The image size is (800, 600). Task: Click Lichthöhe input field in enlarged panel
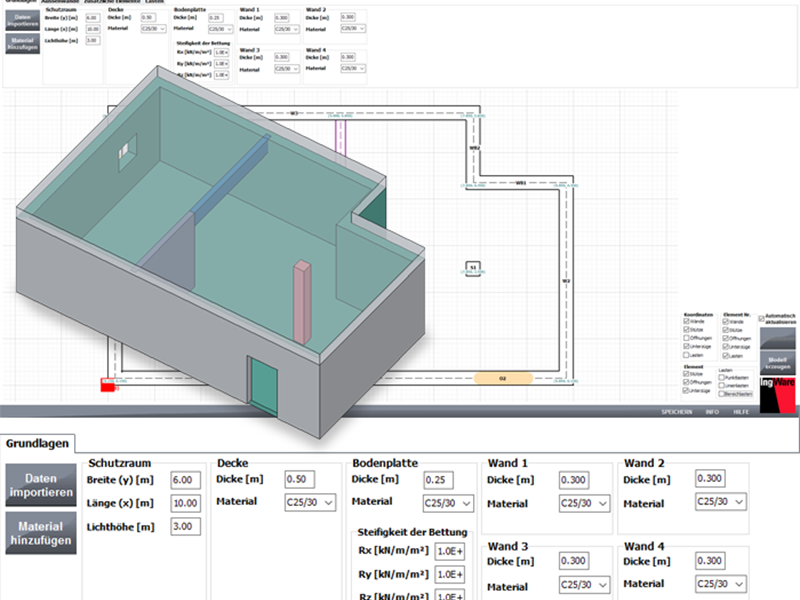tap(184, 526)
